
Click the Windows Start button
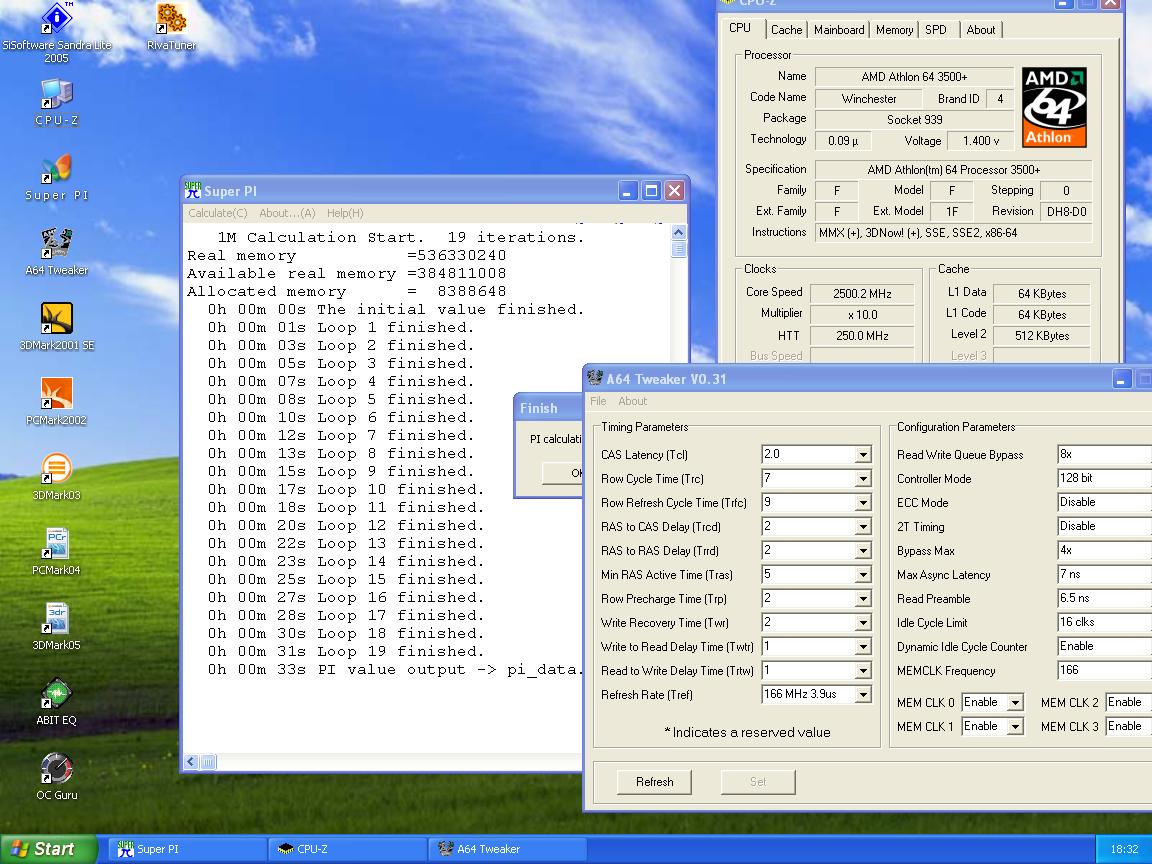[48, 849]
